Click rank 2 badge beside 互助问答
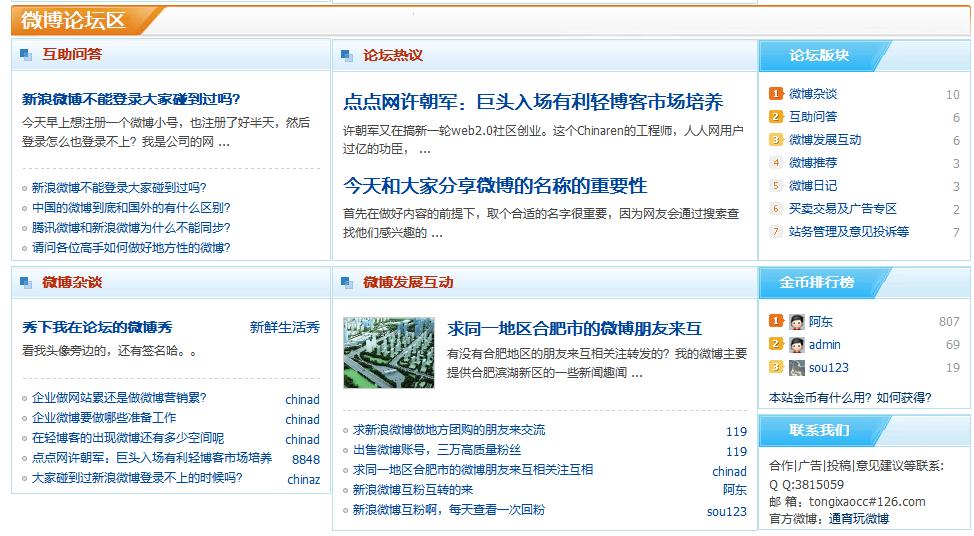 click(776, 117)
